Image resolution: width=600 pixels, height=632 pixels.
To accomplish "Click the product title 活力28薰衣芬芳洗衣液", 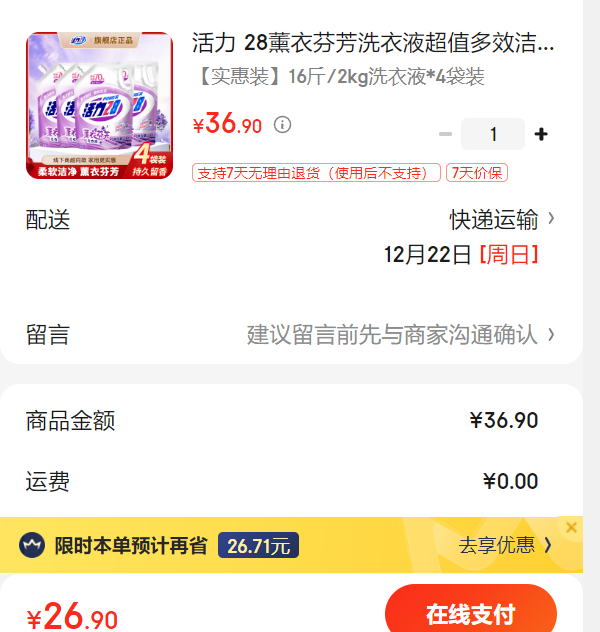I will pyautogui.click(x=373, y=43).
